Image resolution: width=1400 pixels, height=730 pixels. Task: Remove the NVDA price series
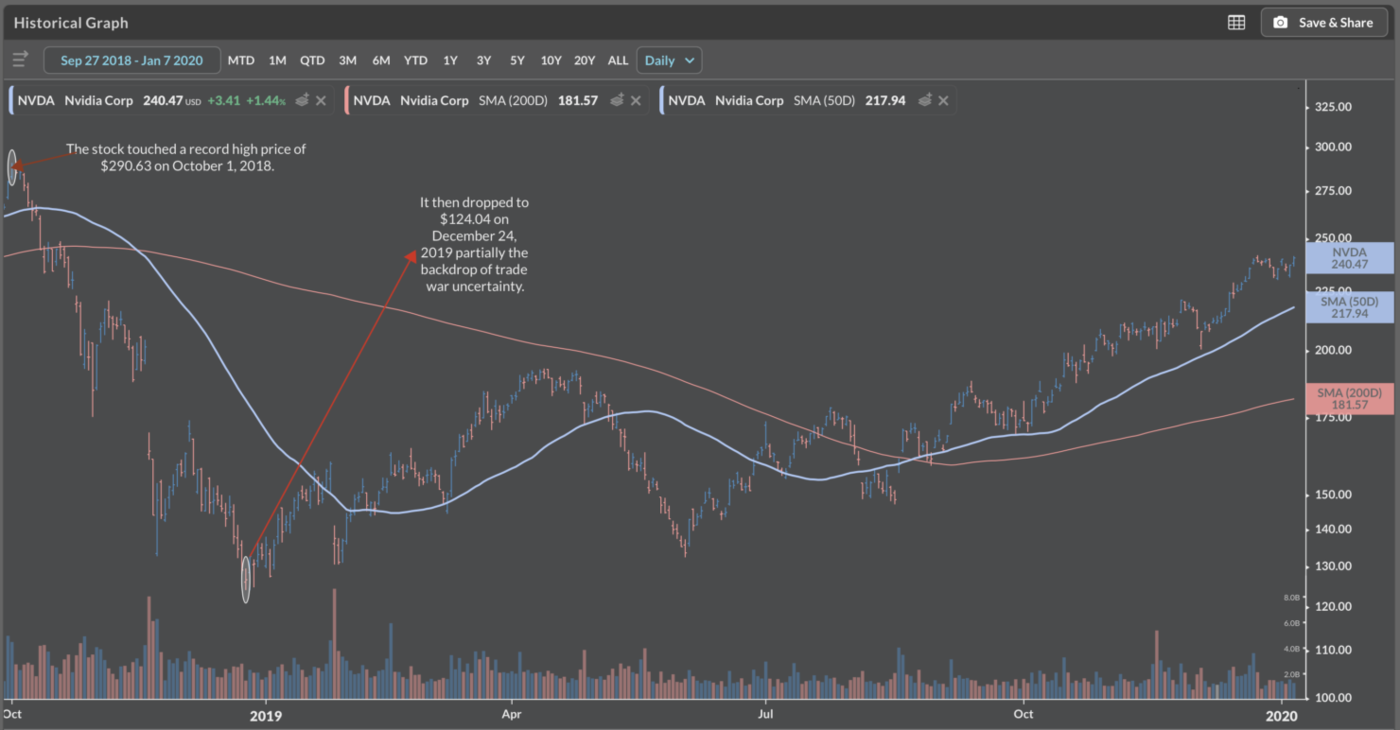click(321, 101)
